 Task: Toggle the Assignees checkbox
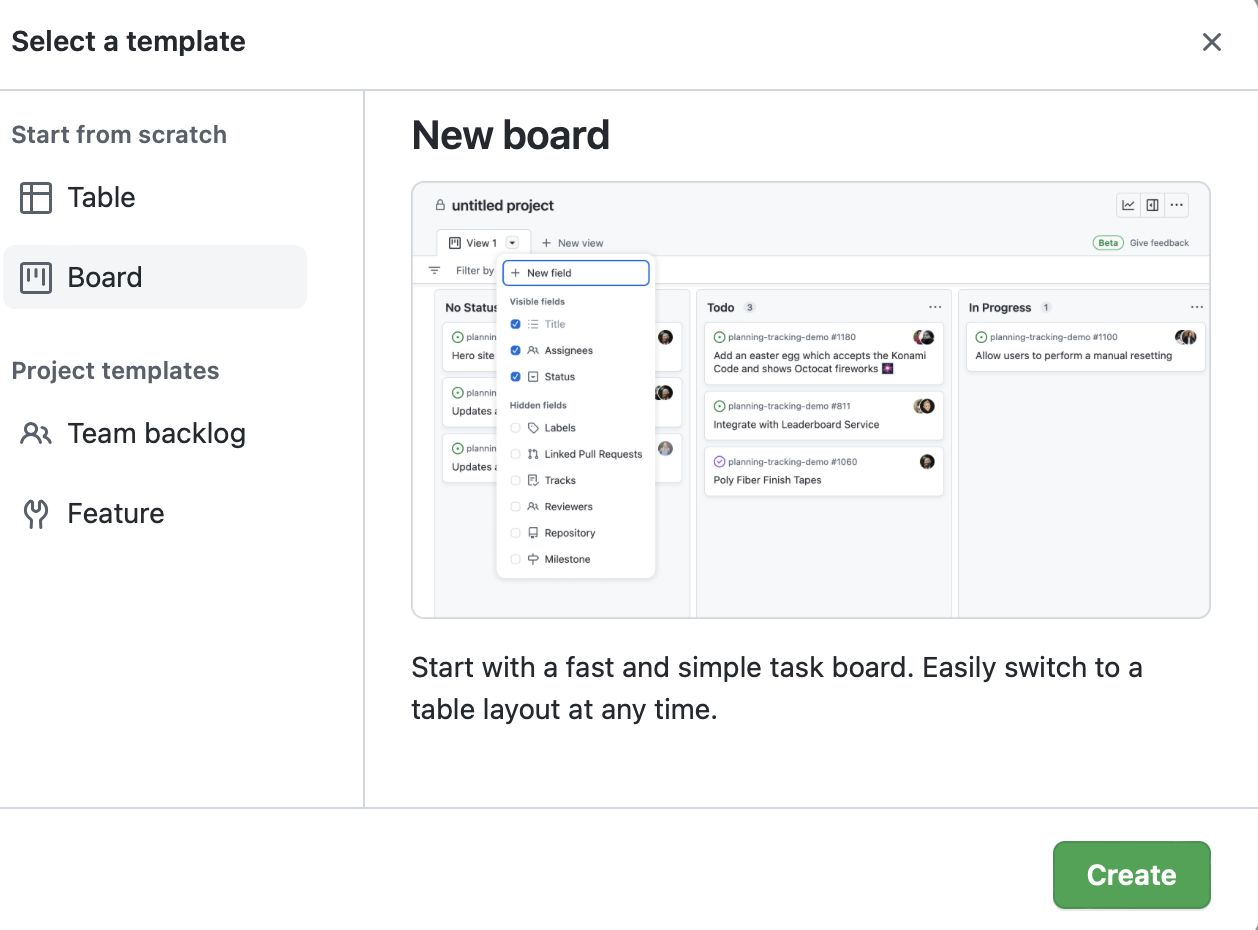(516, 350)
